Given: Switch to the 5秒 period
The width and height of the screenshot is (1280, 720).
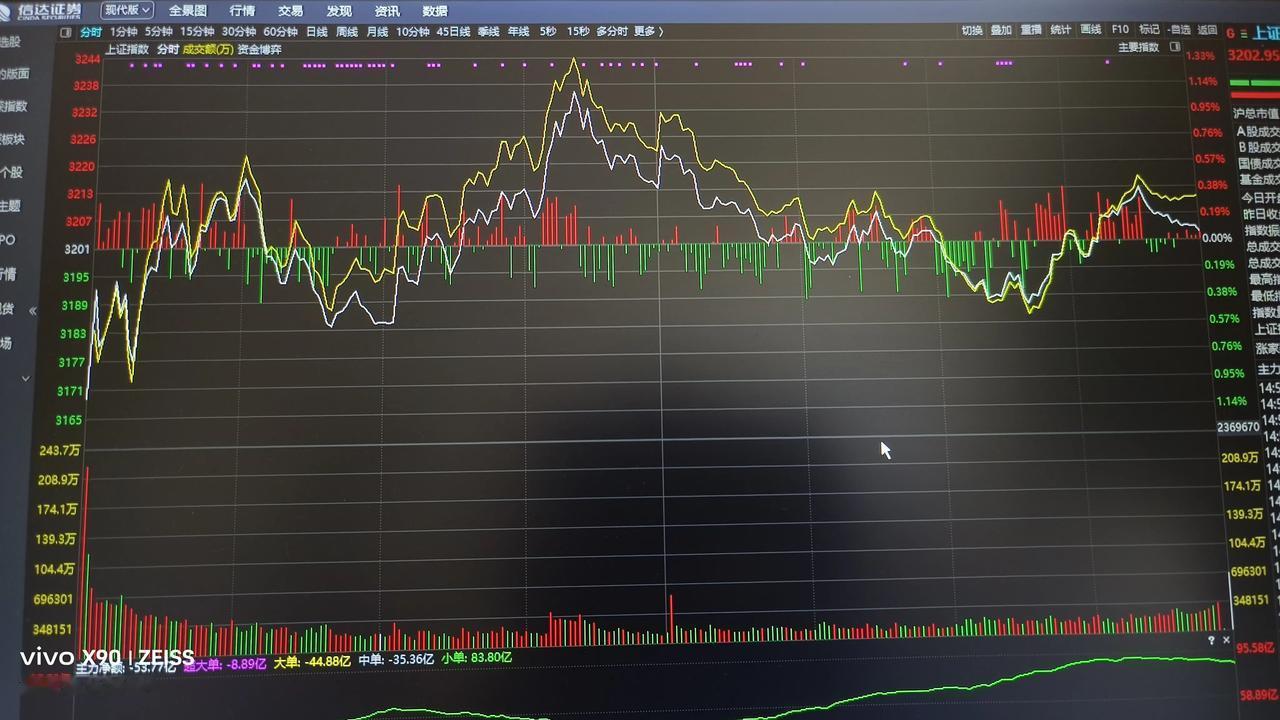Looking at the screenshot, I should pos(548,32).
